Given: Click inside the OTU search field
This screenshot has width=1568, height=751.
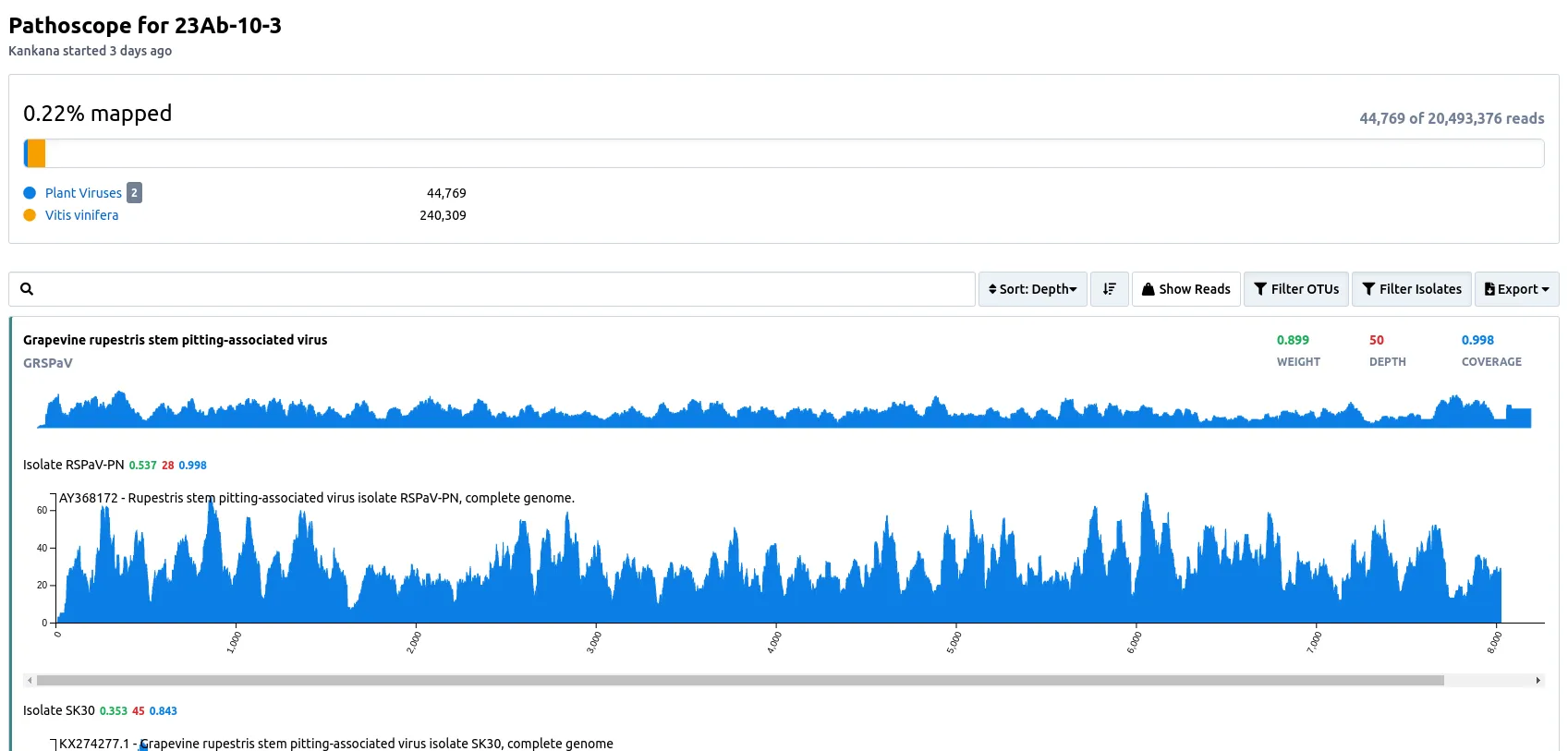Looking at the screenshot, I should 499,289.
